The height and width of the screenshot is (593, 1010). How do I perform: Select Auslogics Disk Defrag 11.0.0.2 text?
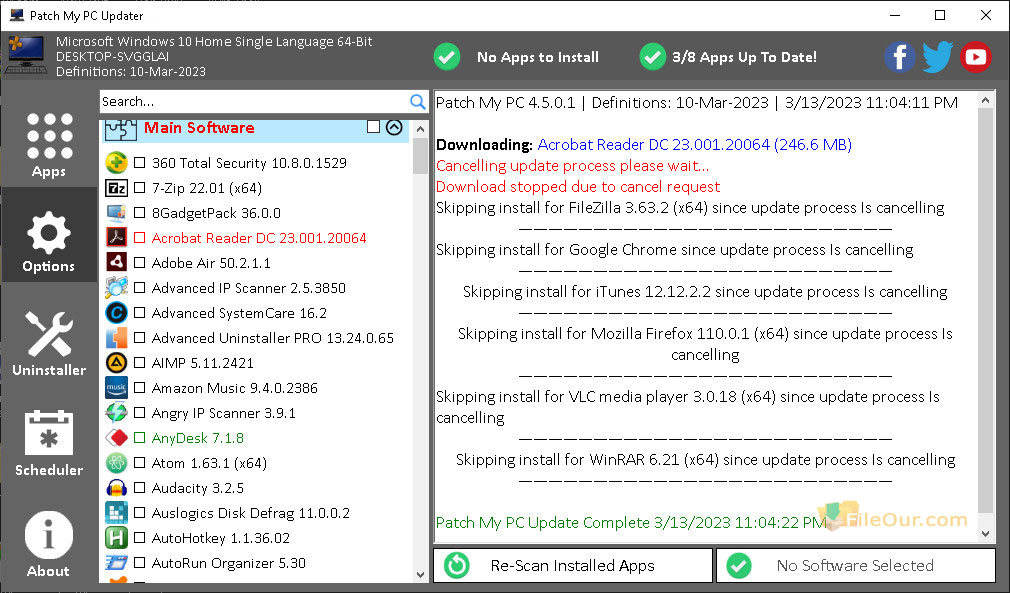[251, 513]
